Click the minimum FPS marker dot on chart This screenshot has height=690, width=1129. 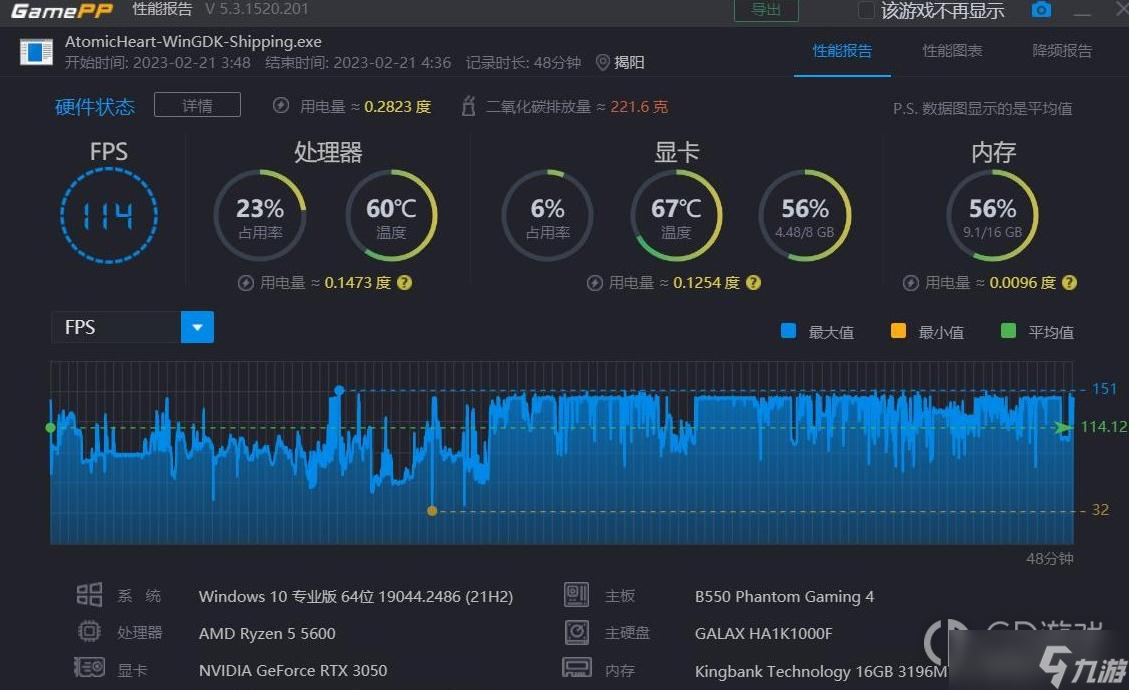[432, 511]
